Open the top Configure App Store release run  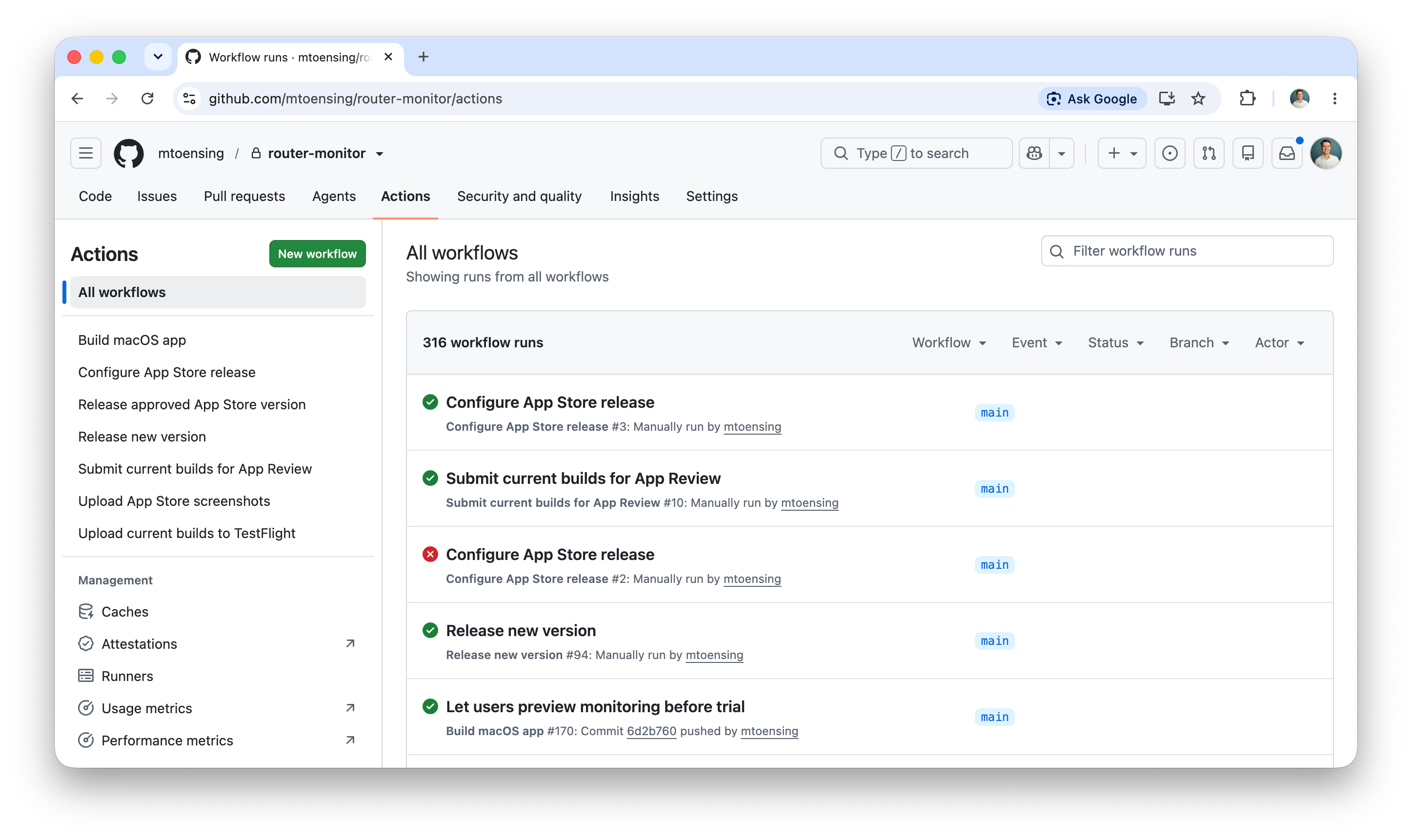tap(550, 402)
